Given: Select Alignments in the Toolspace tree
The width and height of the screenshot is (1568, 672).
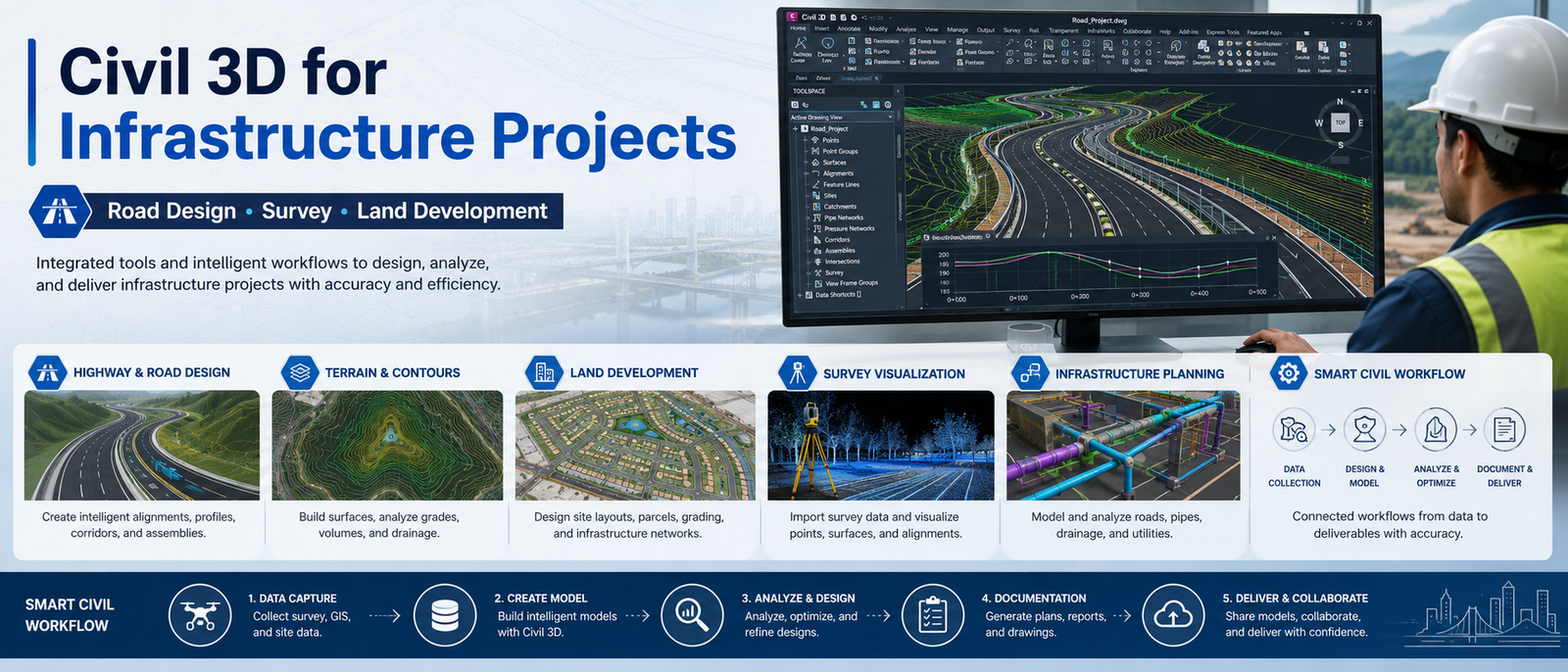Looking at the screenshot, I should point(838,173).
